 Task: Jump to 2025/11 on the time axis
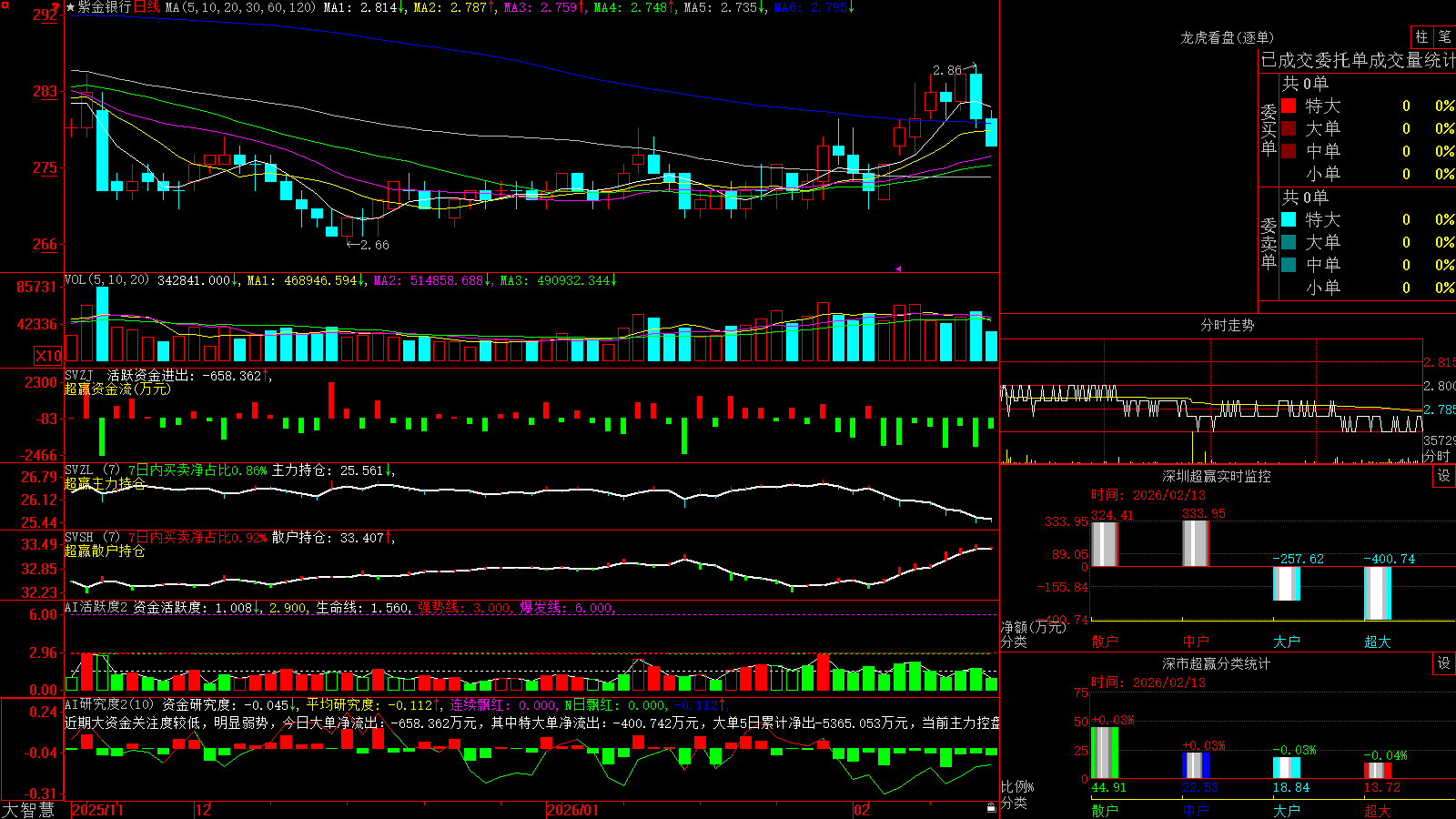click(97, 810)
